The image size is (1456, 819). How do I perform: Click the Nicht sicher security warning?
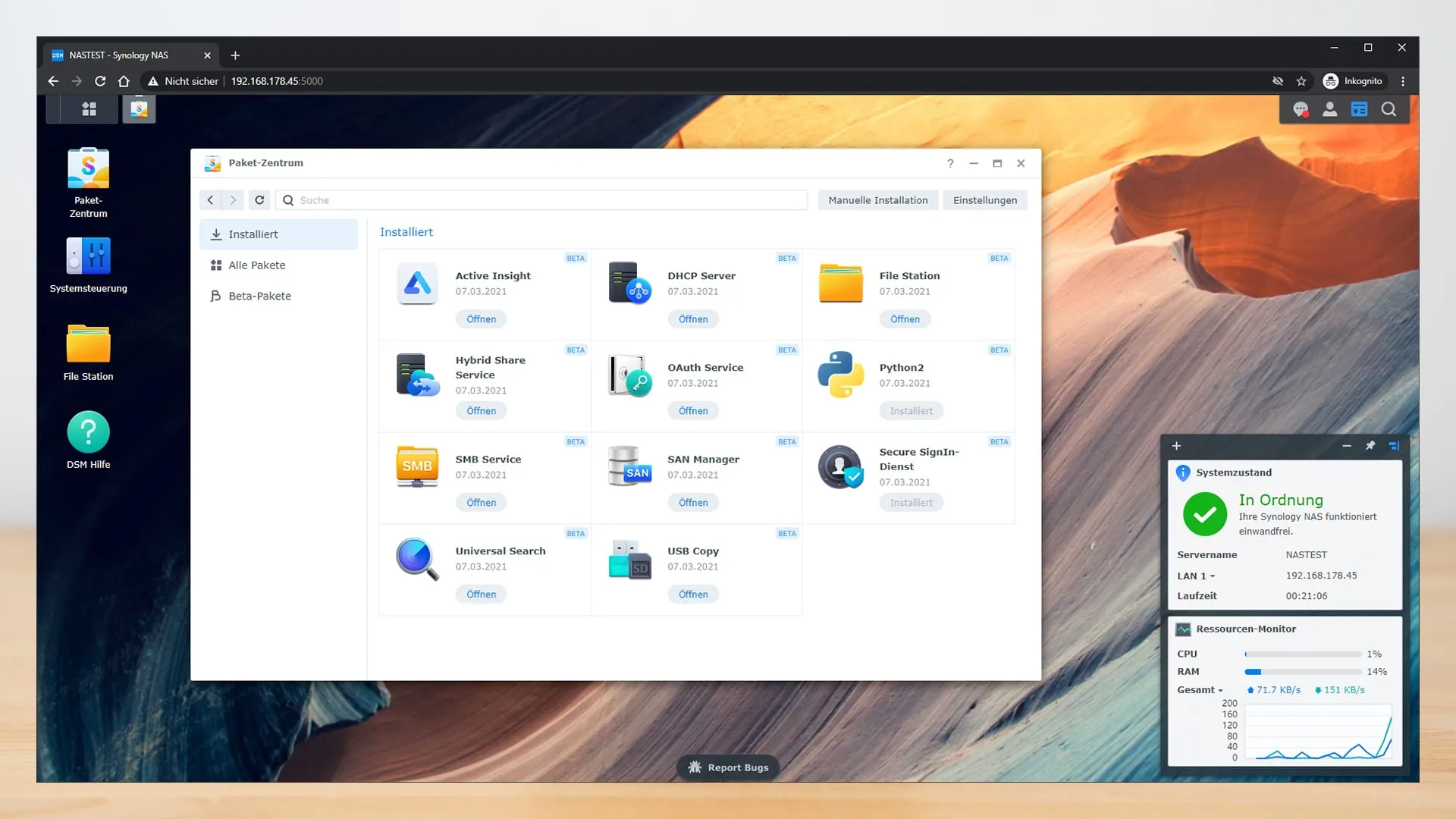tap(183, 81)
